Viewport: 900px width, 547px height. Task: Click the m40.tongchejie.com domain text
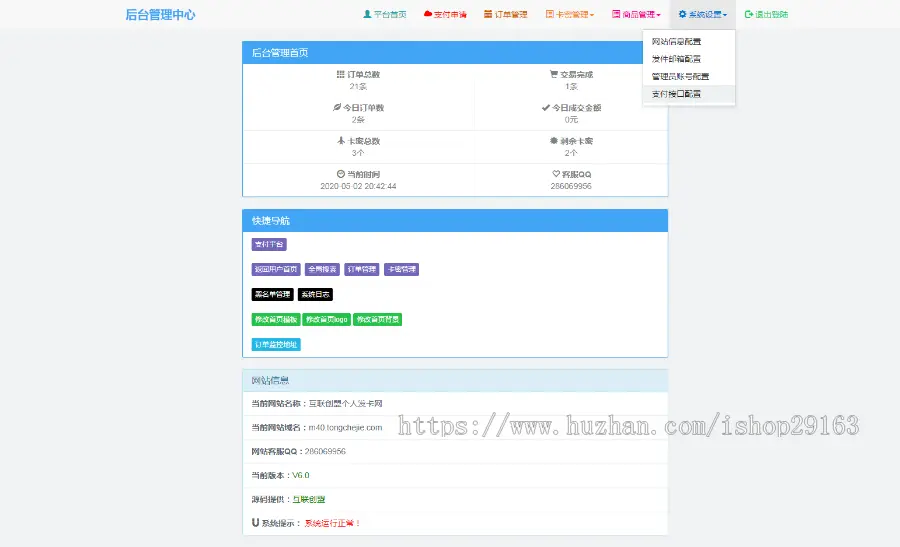click(x=346, y=428)
